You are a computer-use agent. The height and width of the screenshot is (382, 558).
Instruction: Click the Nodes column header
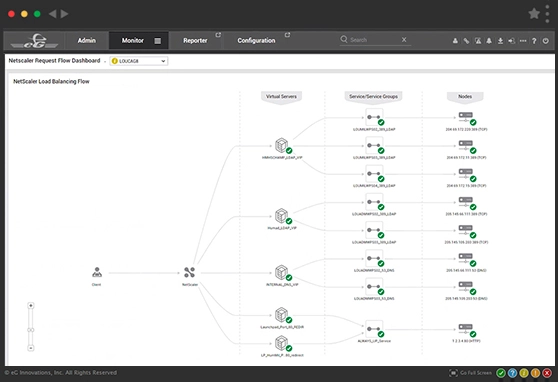(x=465, y=96)
